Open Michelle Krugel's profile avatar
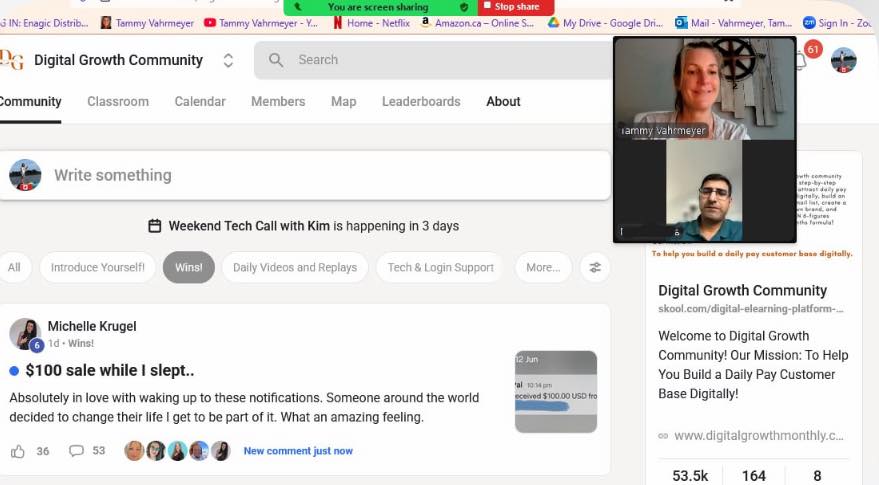This screenshot has width=879, height=485. point(25,334)
